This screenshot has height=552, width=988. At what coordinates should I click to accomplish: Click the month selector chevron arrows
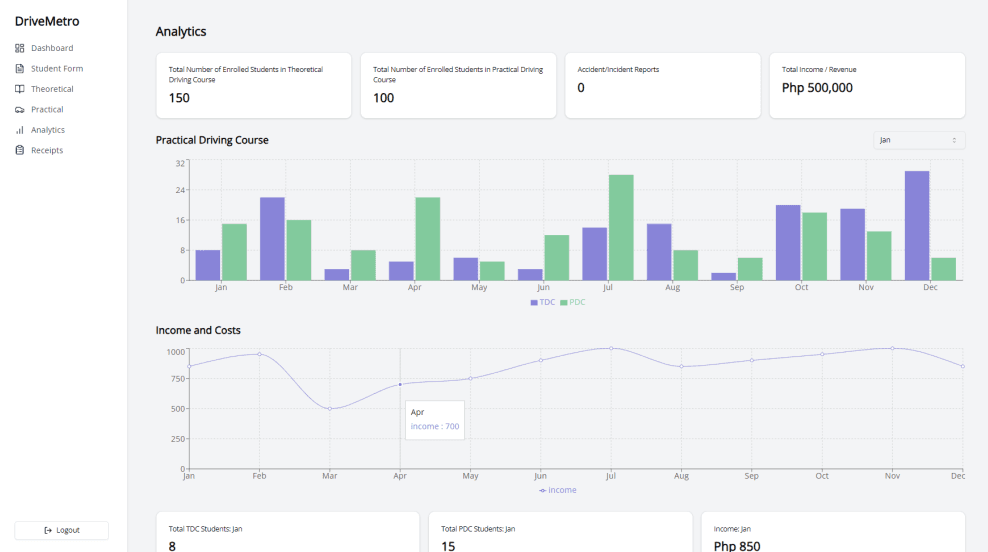coord(954,140)
